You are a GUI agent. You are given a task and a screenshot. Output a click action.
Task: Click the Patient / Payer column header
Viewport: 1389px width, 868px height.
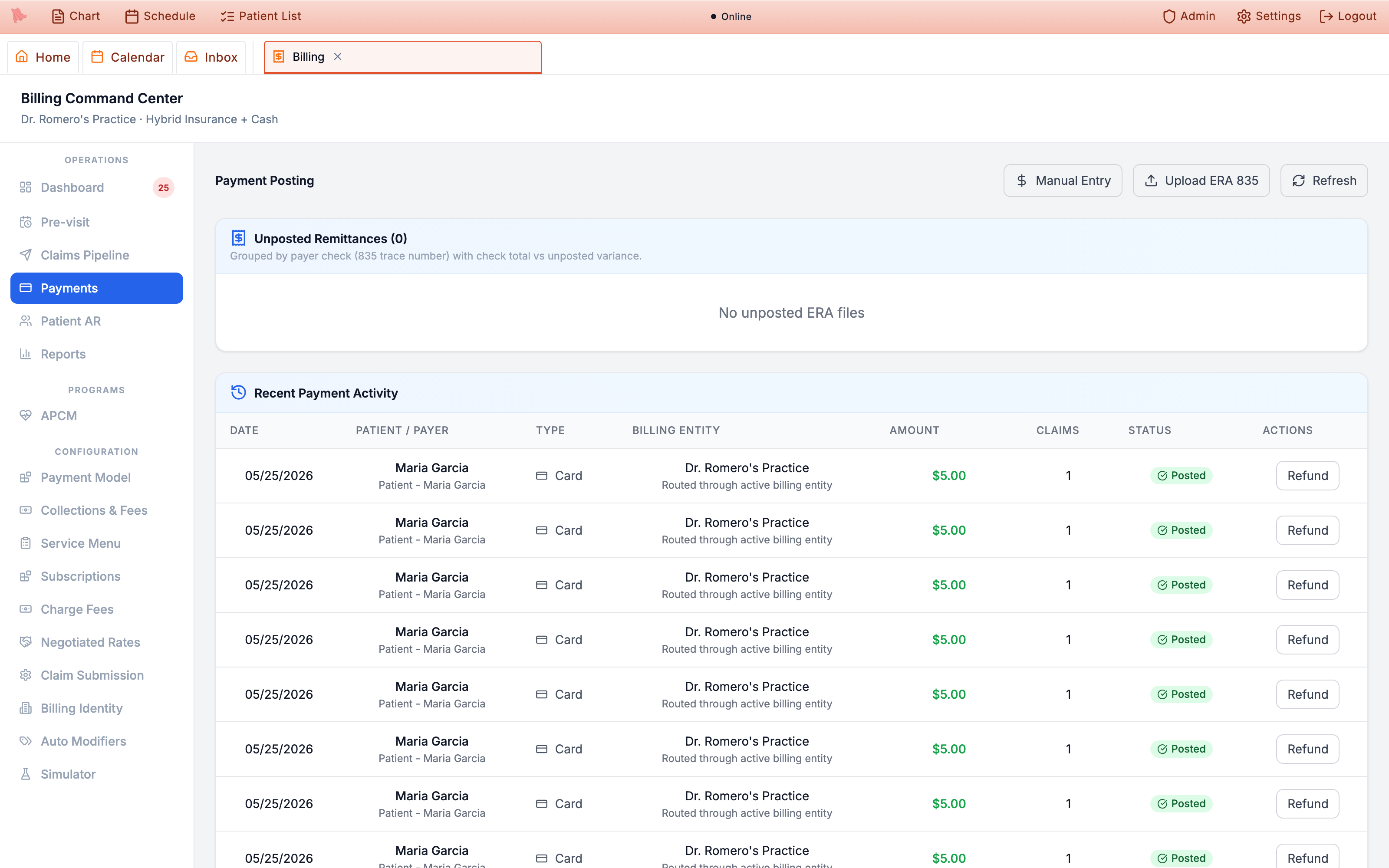402,431
